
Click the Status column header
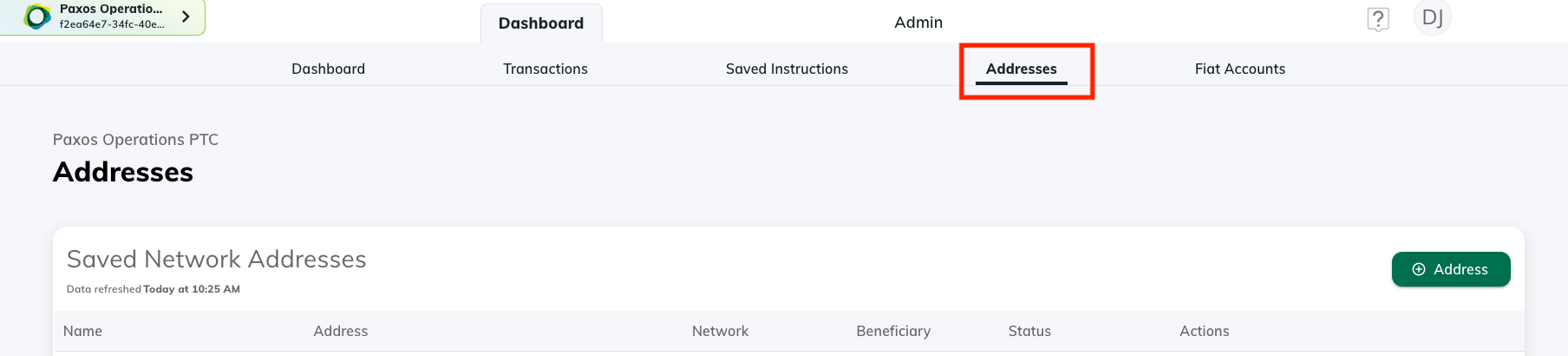[1029, 331]
